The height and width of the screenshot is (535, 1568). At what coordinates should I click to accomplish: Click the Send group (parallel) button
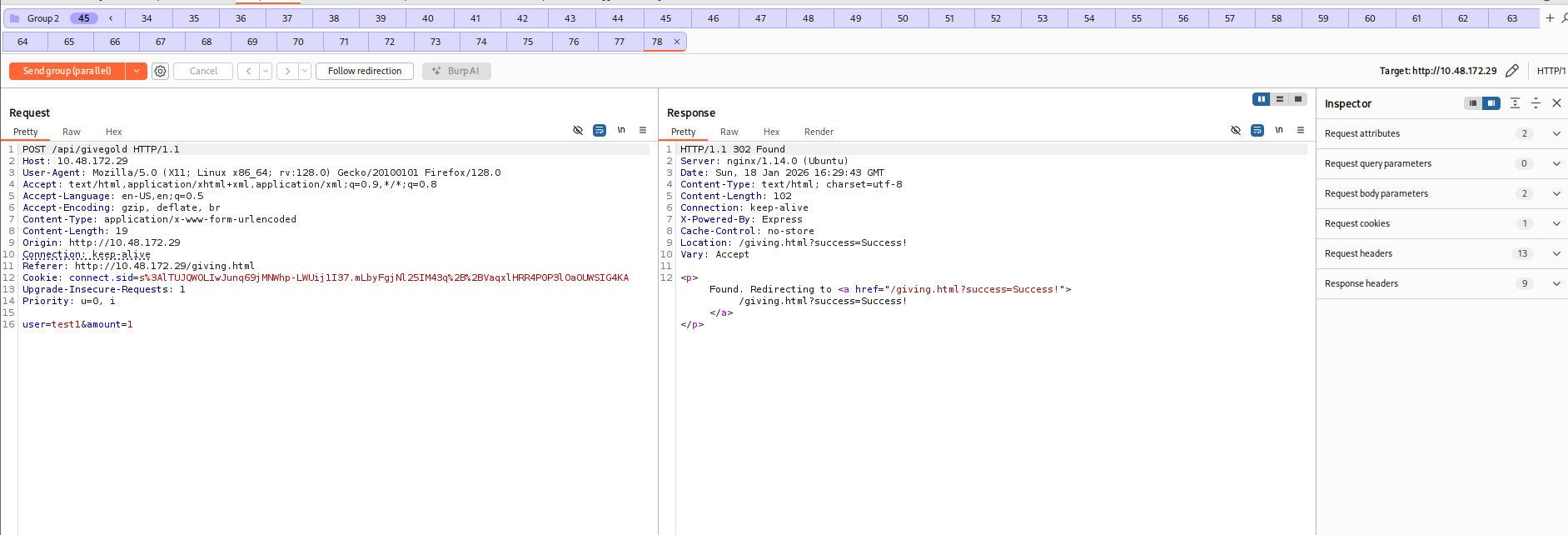coord(67,72)
